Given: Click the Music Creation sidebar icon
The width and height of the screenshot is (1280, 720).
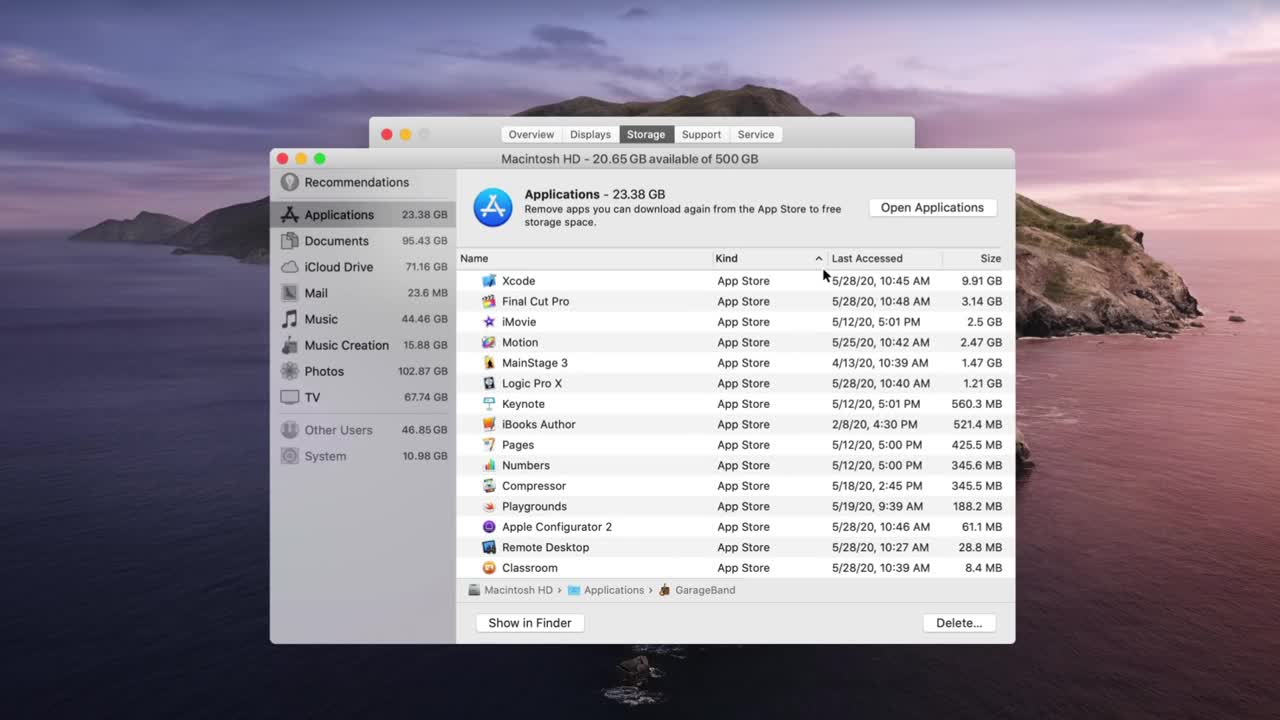Looking at the screenshot, I should [290, 345].
